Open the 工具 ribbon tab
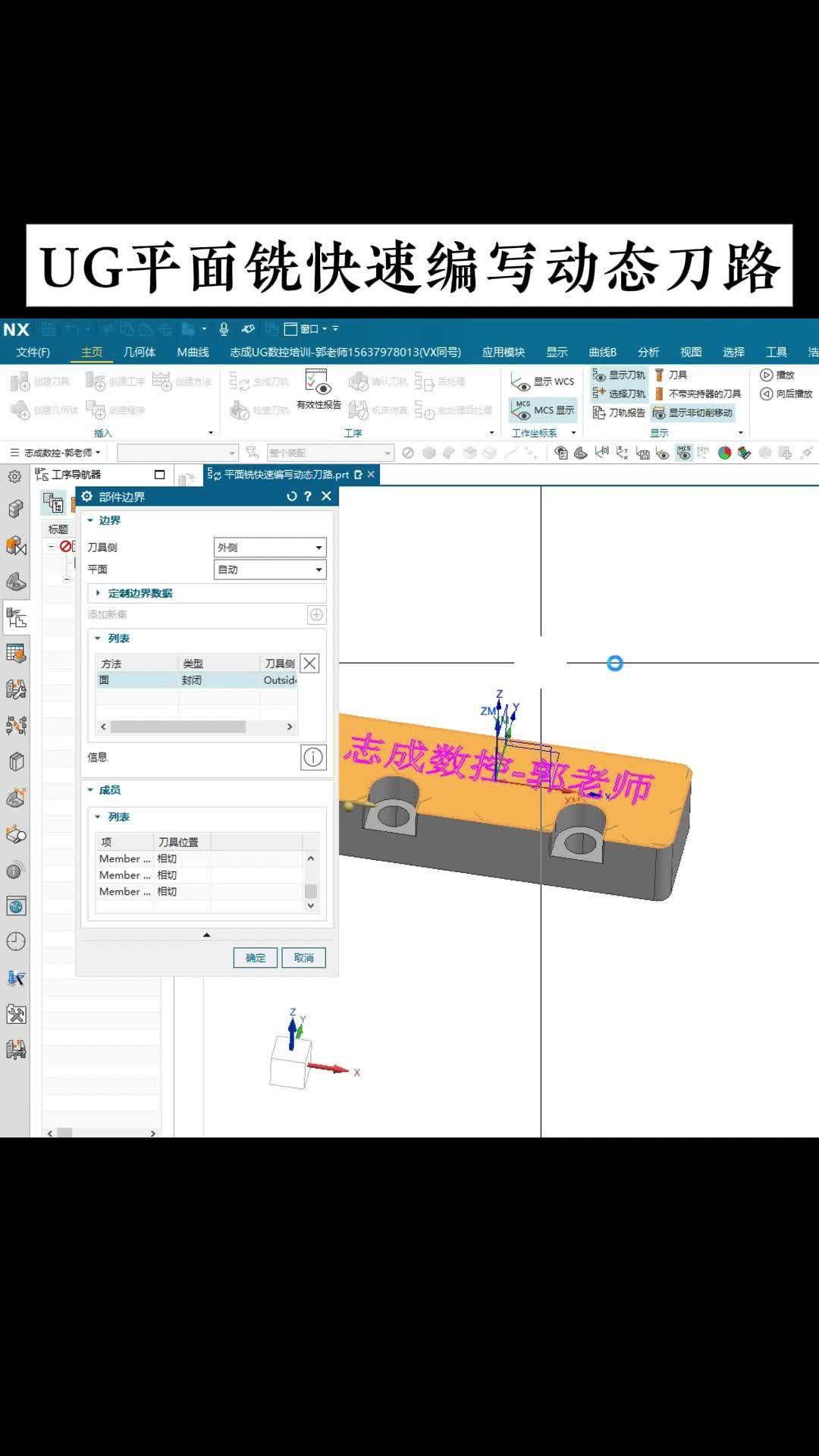This screenshot has width=819, height=1456. tap(777, 352)
